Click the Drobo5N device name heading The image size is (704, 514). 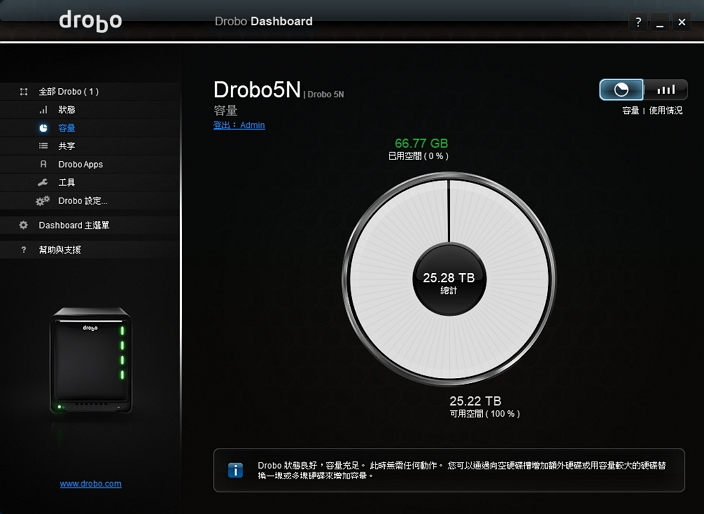(x=257, y=90)
